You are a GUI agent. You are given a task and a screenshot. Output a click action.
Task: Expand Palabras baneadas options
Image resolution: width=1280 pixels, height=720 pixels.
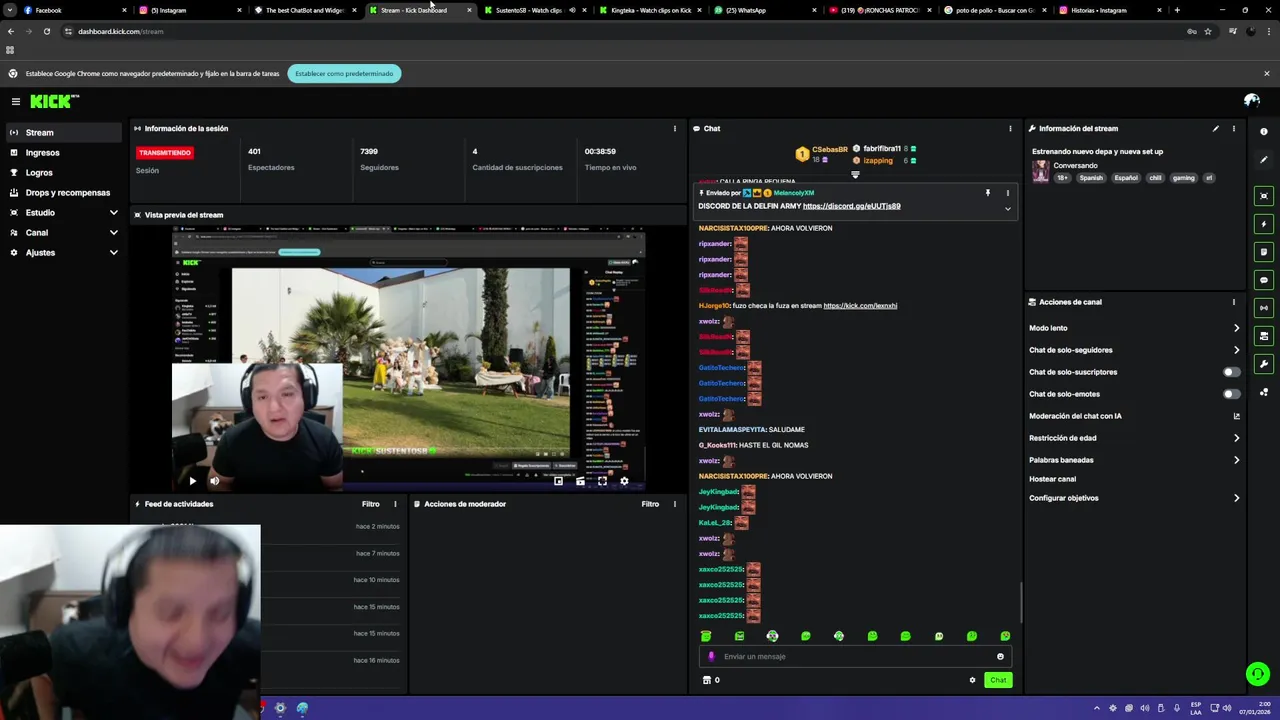tap(1236, 460)
